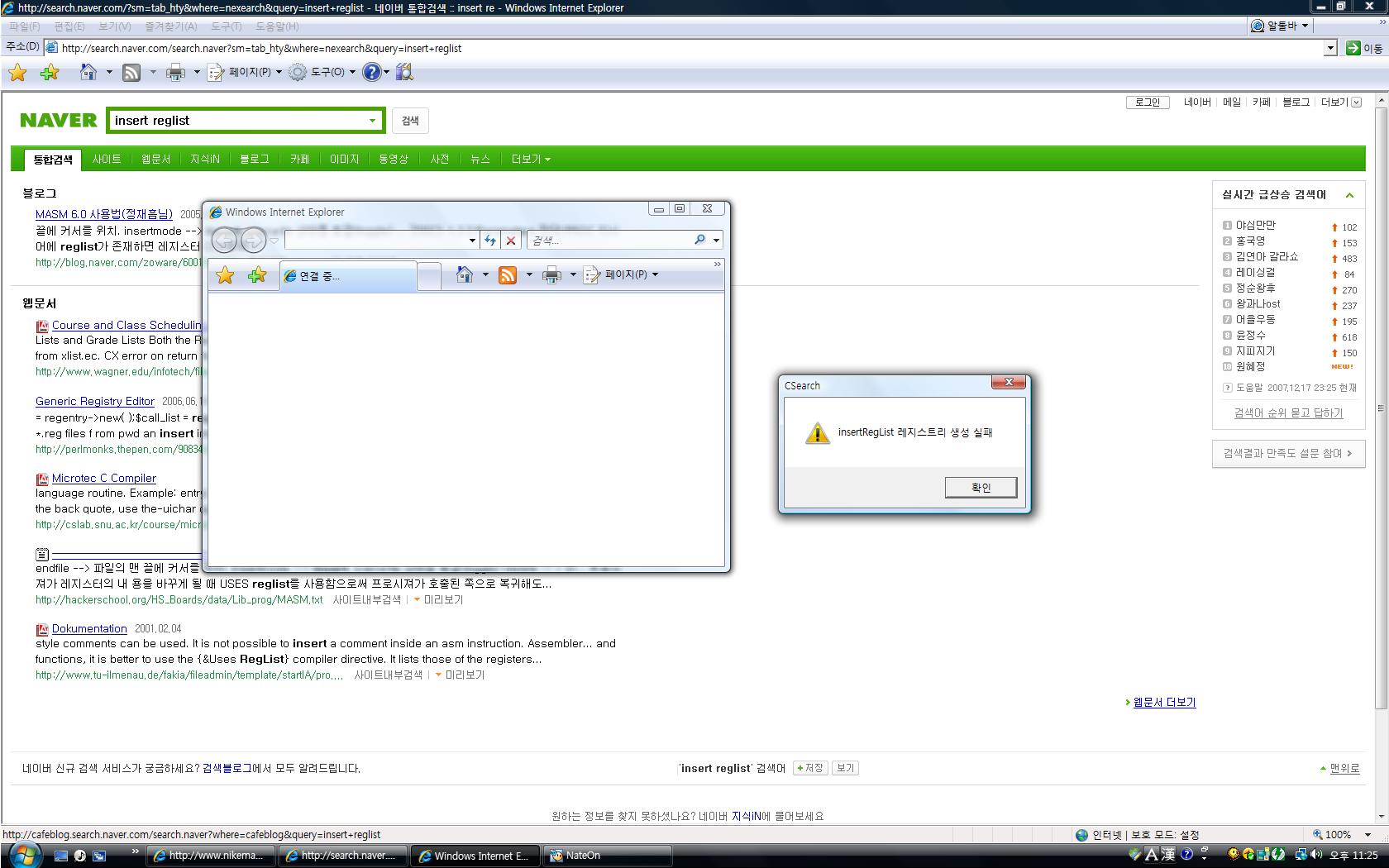Click 확인 button in CSearch dialog
This screenshot has height=868, width=1389.
[981, 488]
